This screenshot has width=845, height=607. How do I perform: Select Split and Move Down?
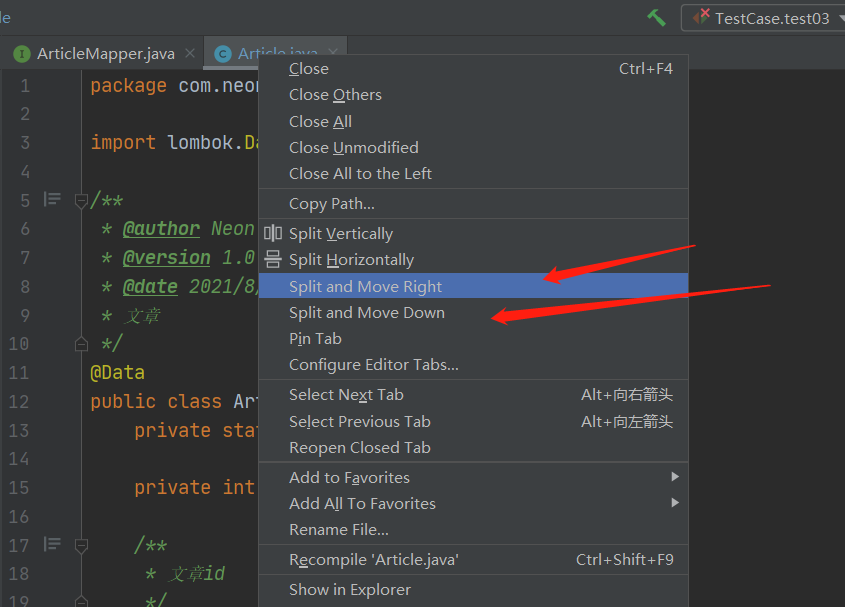point(473,313)
